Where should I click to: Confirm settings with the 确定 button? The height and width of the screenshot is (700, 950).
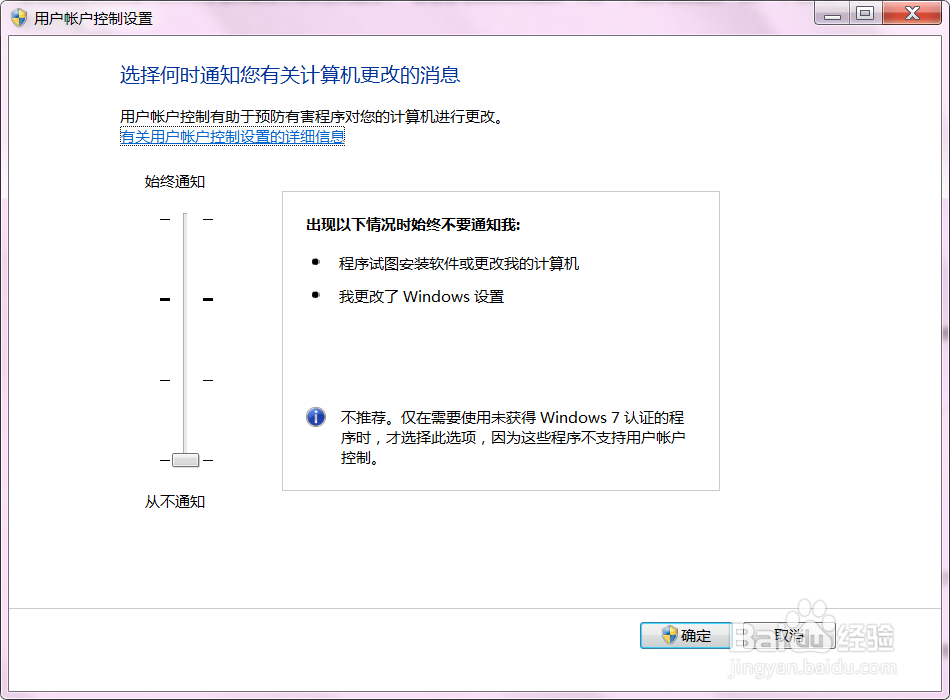click(685, 636)
